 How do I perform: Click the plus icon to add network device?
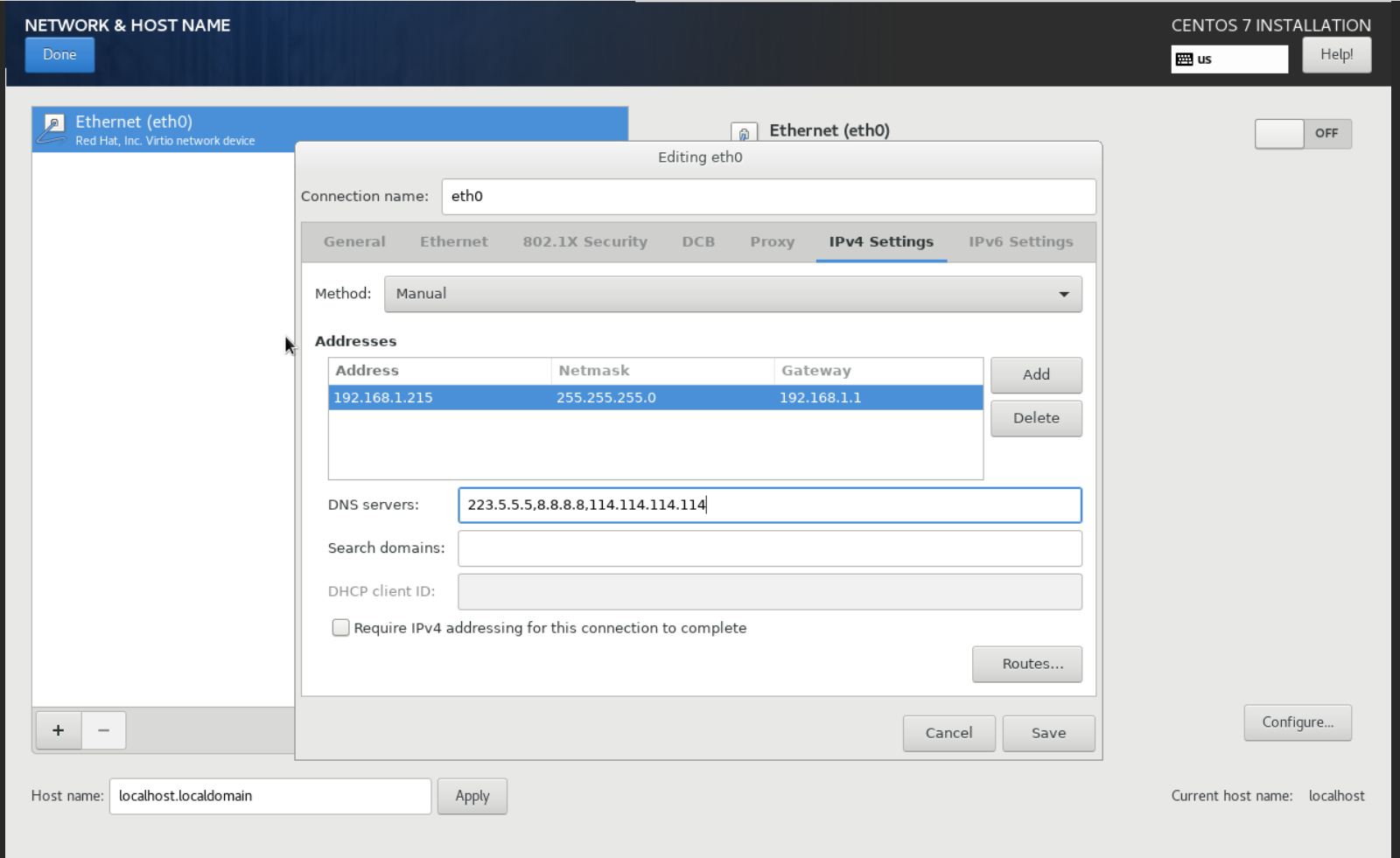58,730
